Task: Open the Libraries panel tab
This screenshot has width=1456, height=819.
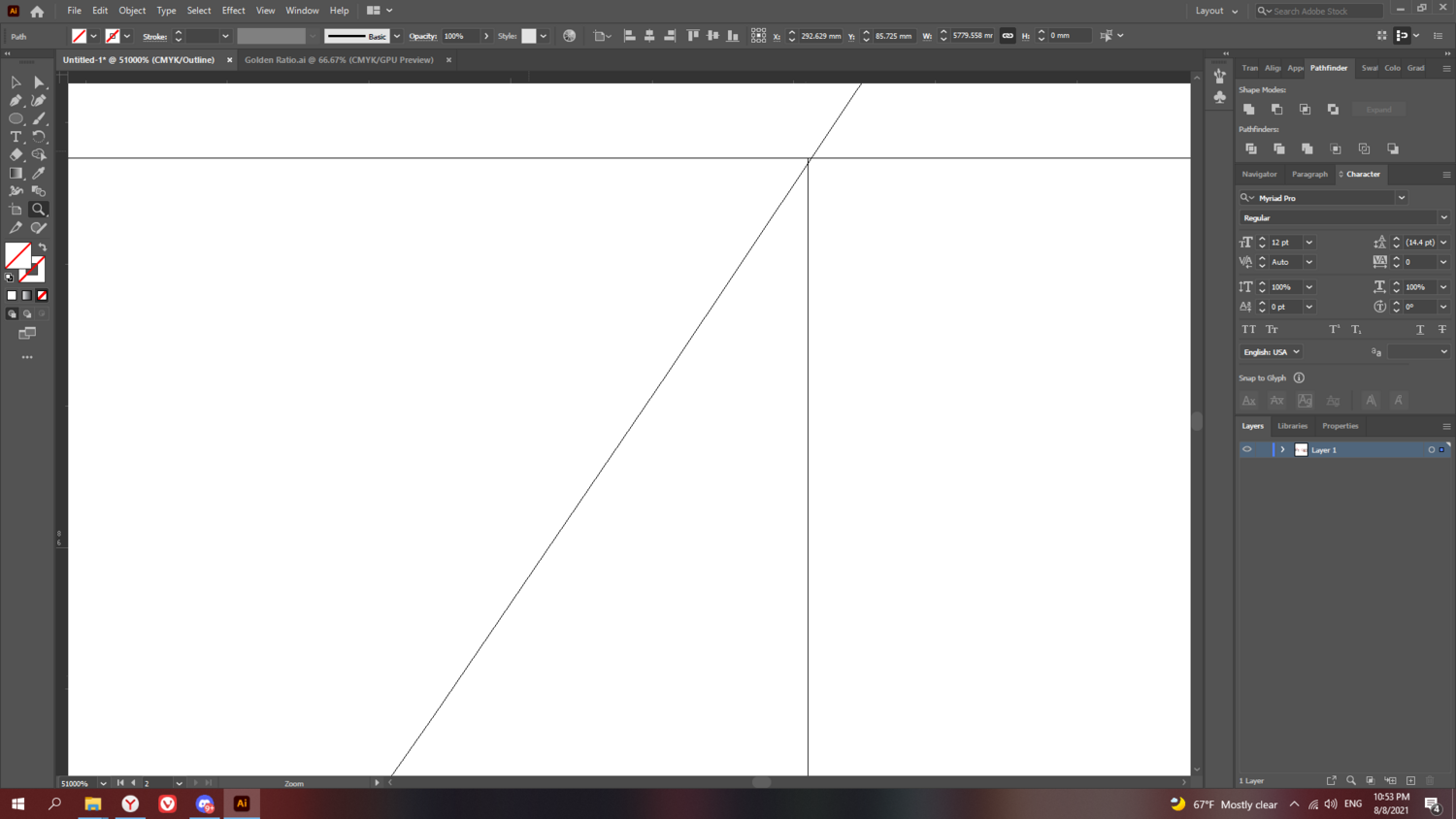Action: (x=1292, y=426)
